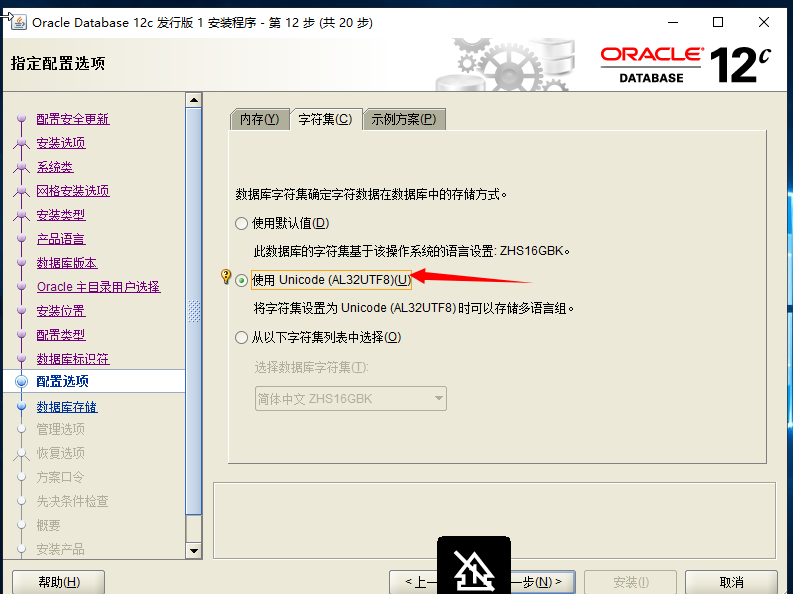This screenshot has height=594, width=793.
Task: Close the Oracle installer window
Action: click(x=764, y=22)
